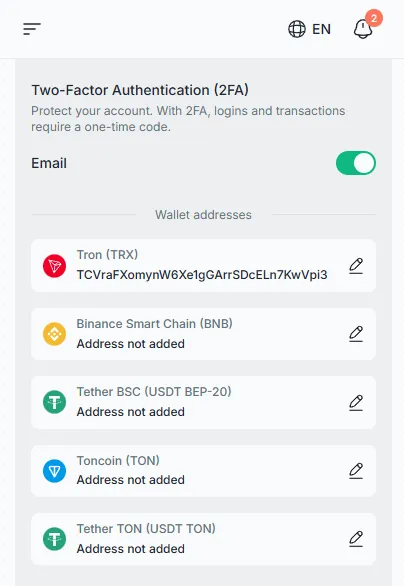
Task: Click the yellow BNB coin logo
Action: click(55, 334)
